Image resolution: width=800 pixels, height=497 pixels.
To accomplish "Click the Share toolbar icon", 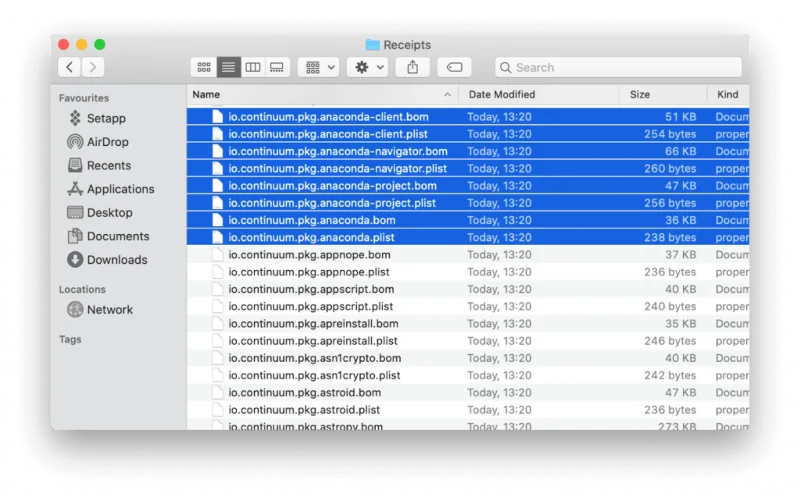I will click(413, 67).
